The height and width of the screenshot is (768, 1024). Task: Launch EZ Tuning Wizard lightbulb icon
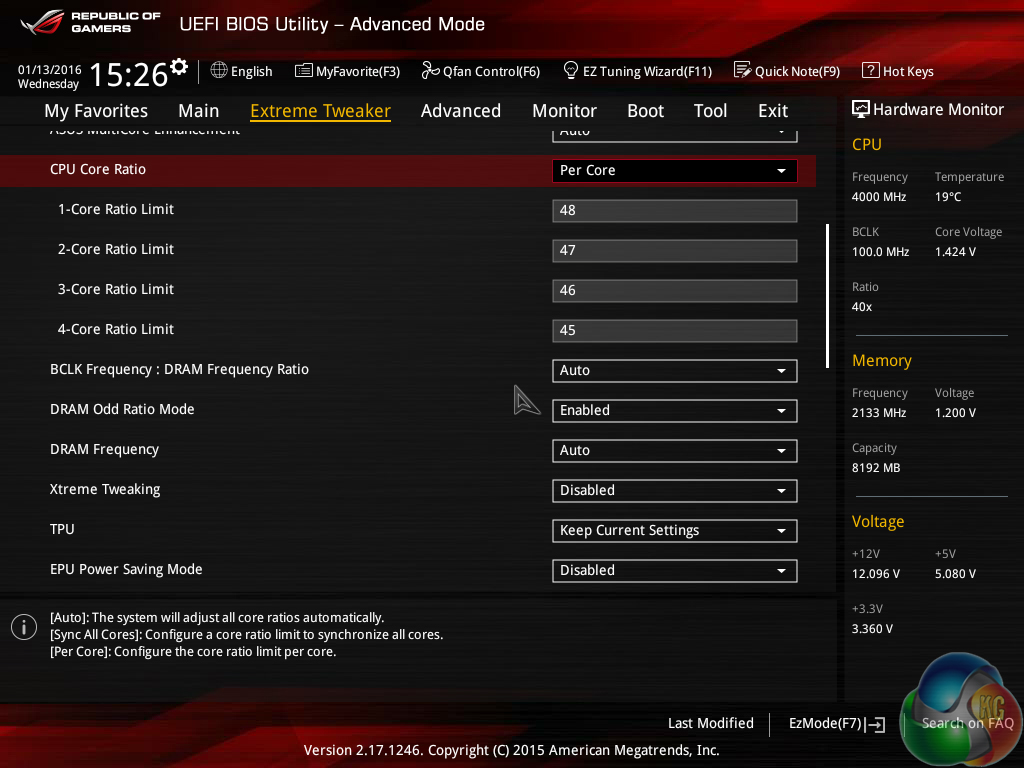570,70
